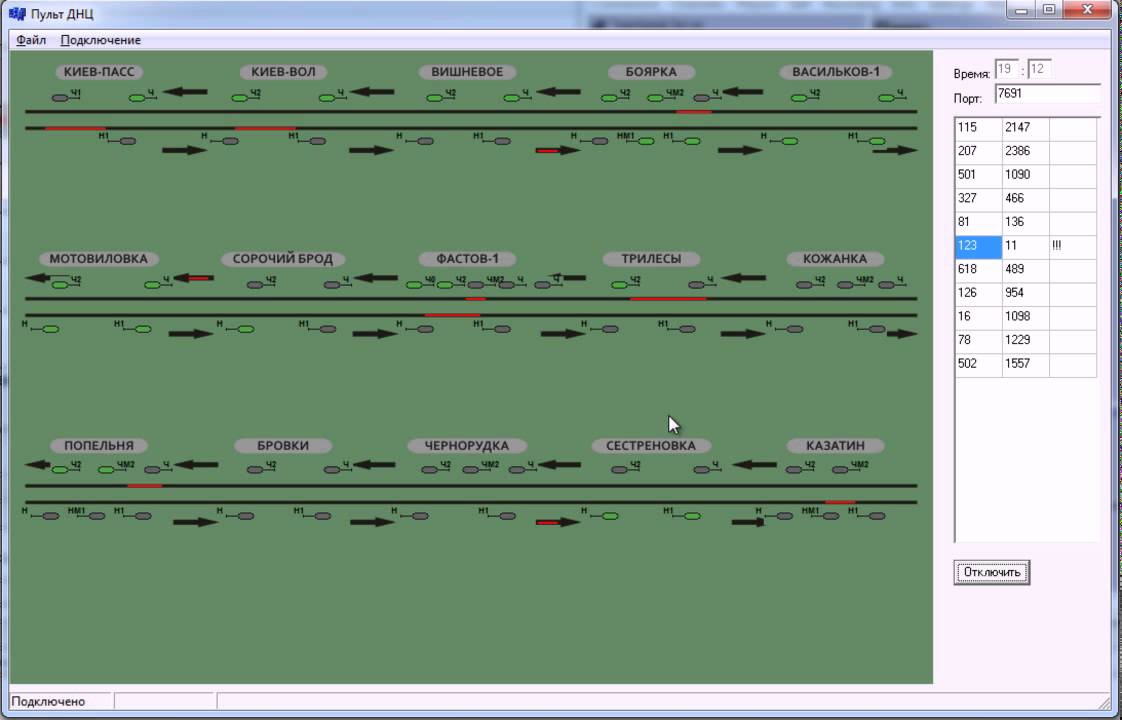Click right arrow between ТРИЛЕСЫ and КОЖАНКА
The height and width of the screenshot is (720, 1122).
(x=742, y=334)
